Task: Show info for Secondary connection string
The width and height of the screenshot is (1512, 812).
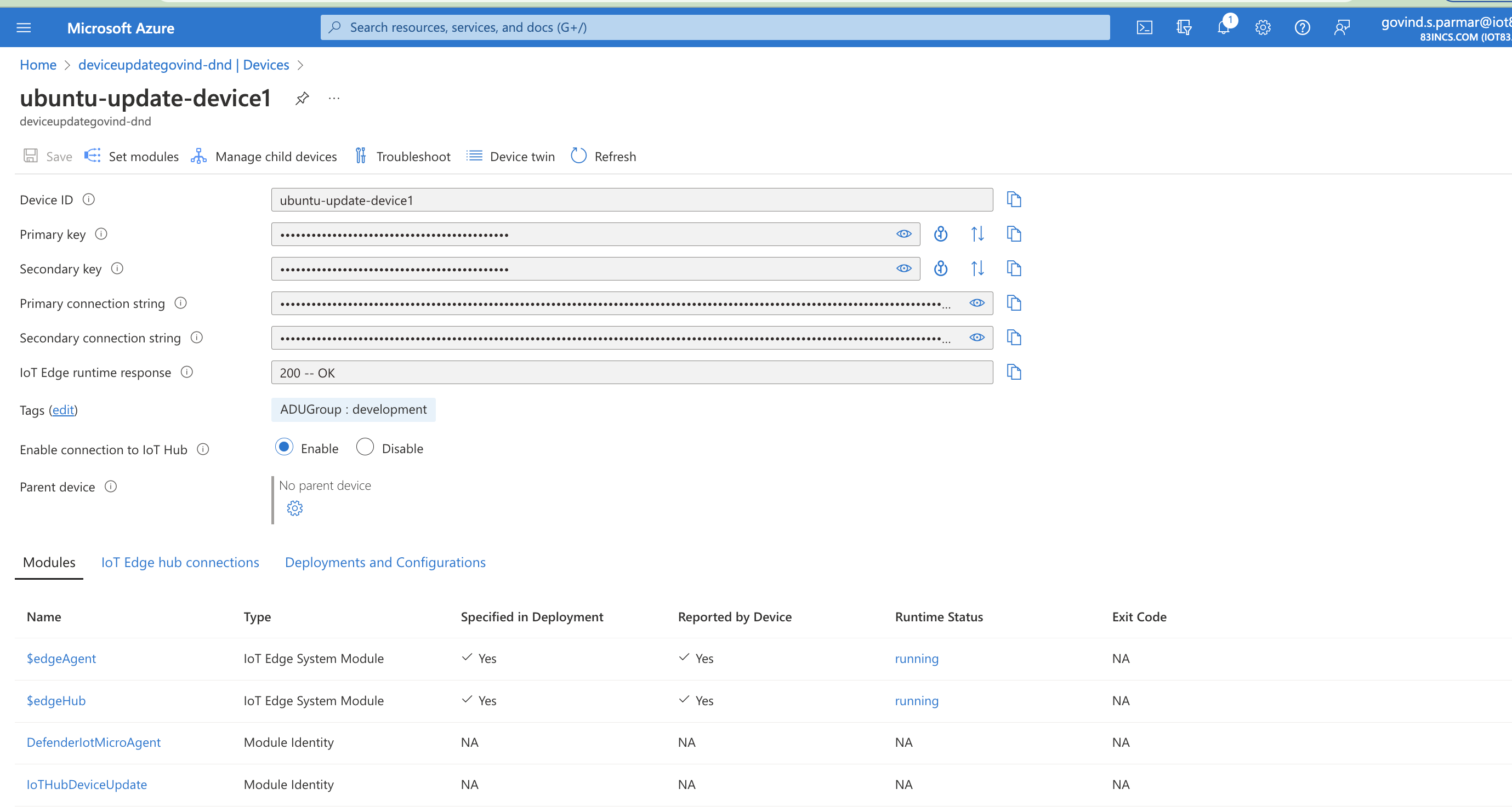Action: pyautogui.click(x=197, y=338)
